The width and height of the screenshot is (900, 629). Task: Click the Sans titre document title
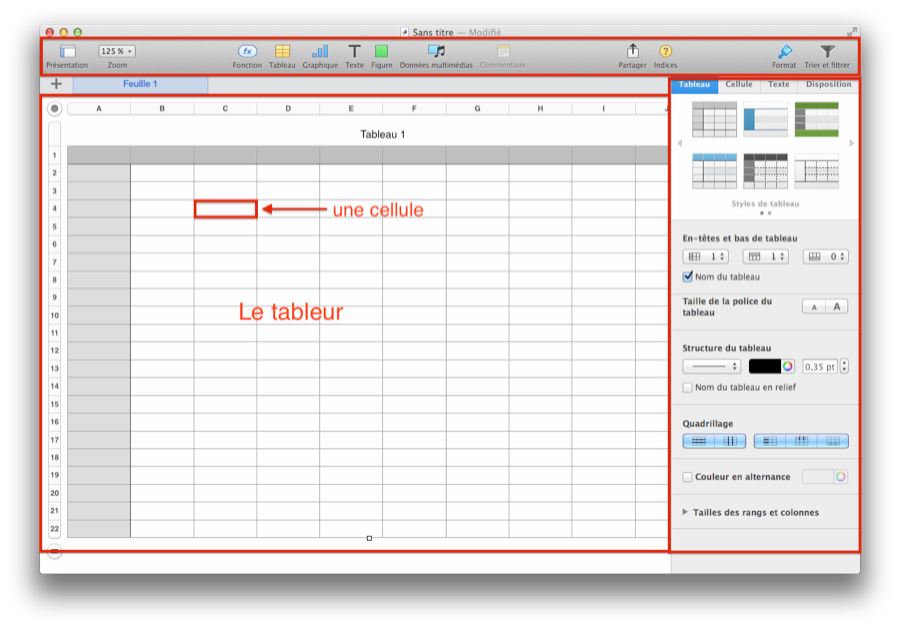(x=433, y=32)
